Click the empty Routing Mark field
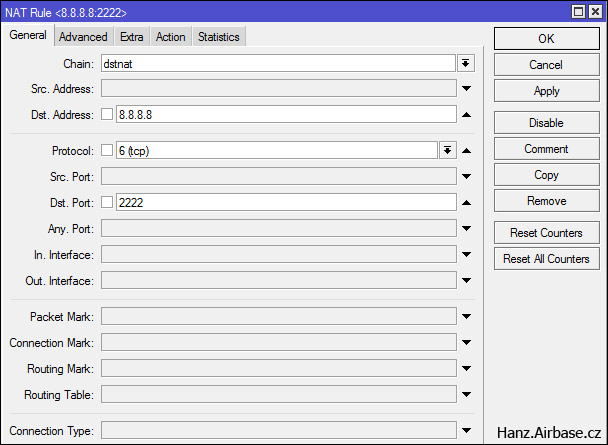 [x=279, y=368]
